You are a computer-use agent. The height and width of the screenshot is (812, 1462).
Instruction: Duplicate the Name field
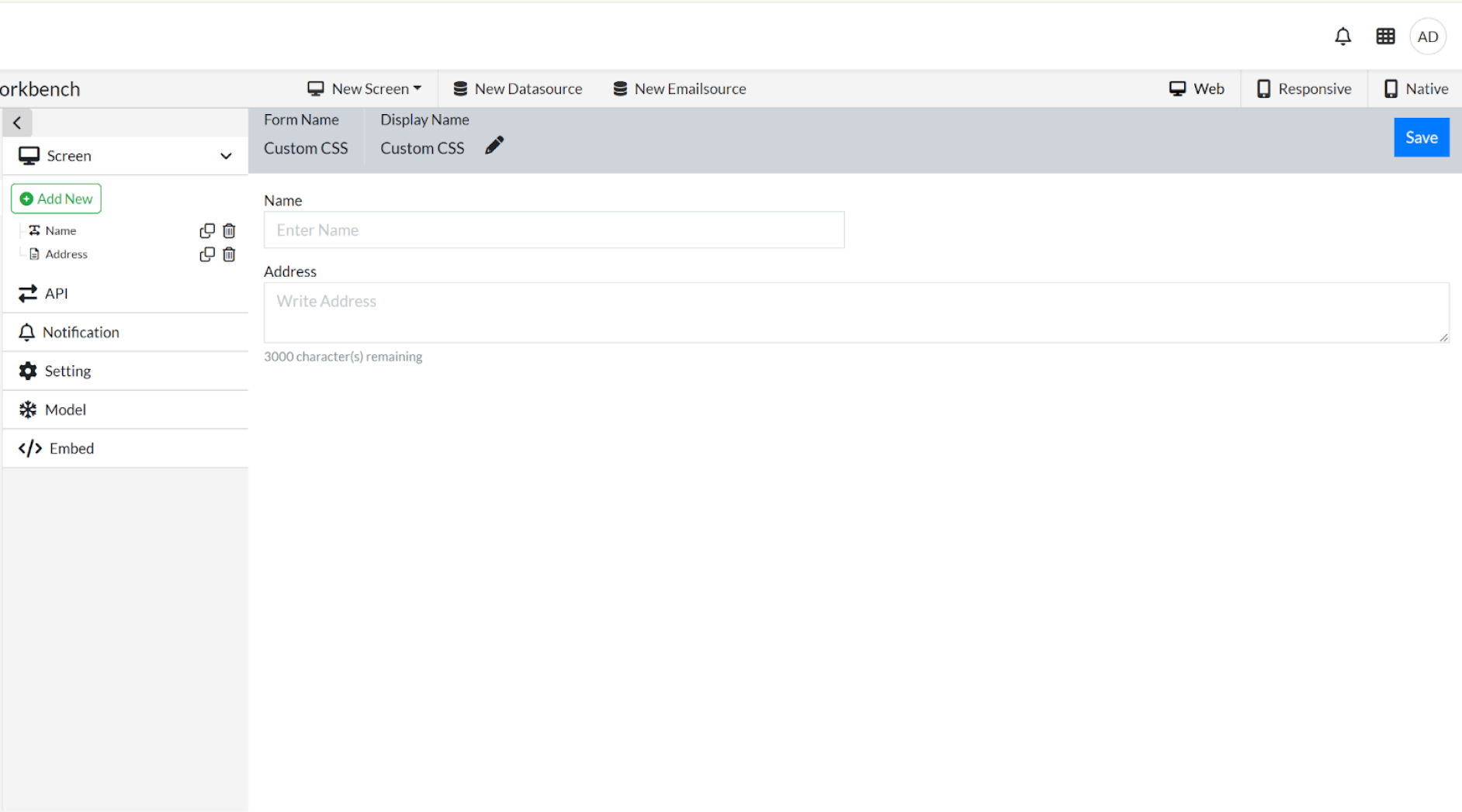[x=206, y=231]
